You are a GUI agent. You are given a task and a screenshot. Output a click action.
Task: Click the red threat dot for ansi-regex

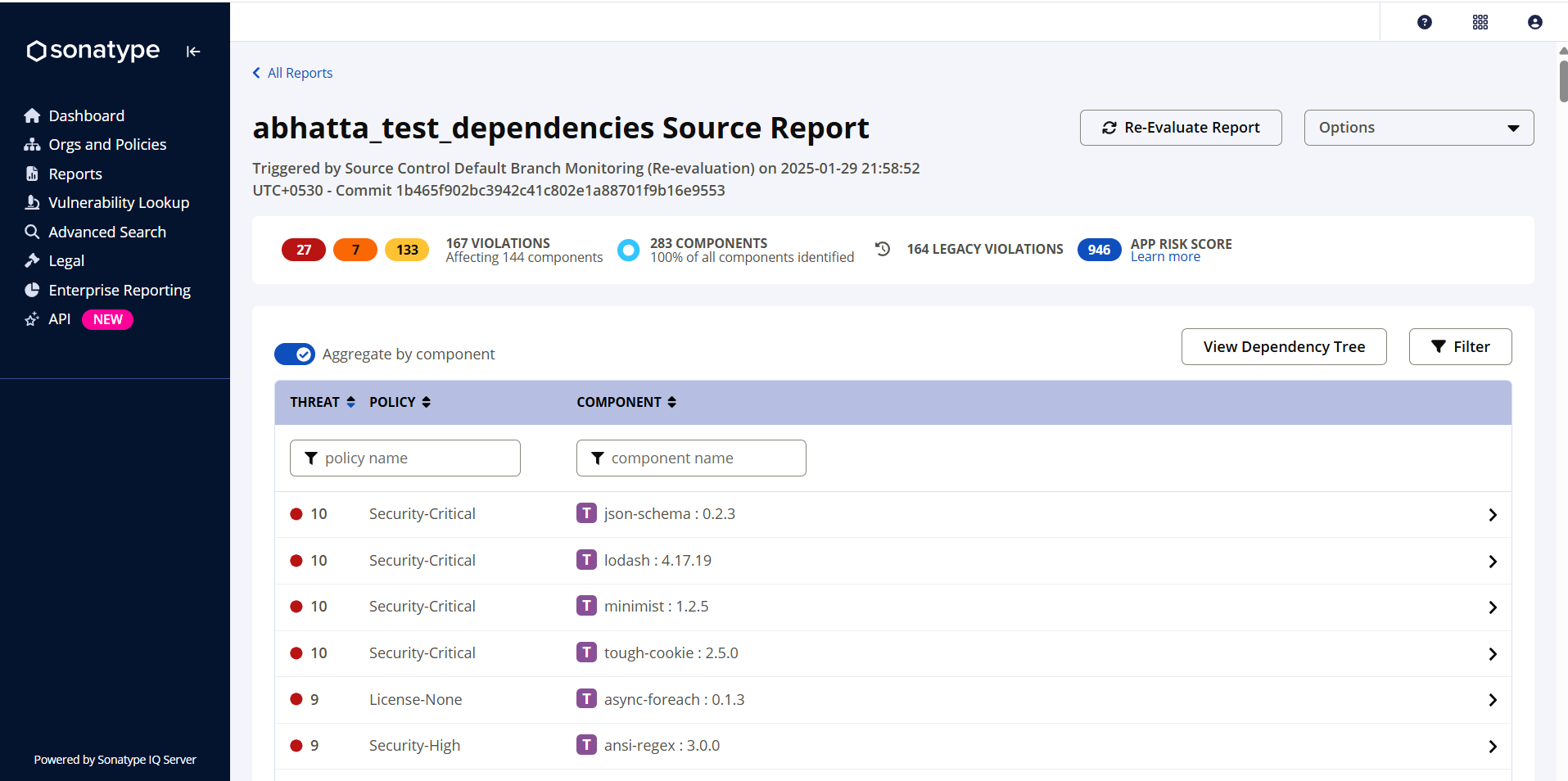click(296, 746)
